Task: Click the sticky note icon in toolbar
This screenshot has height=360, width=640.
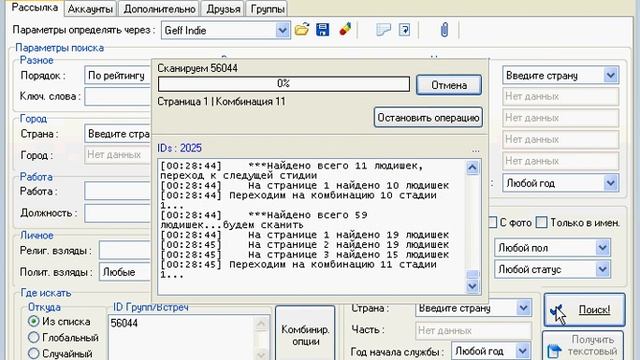Action: pos(383,30)
